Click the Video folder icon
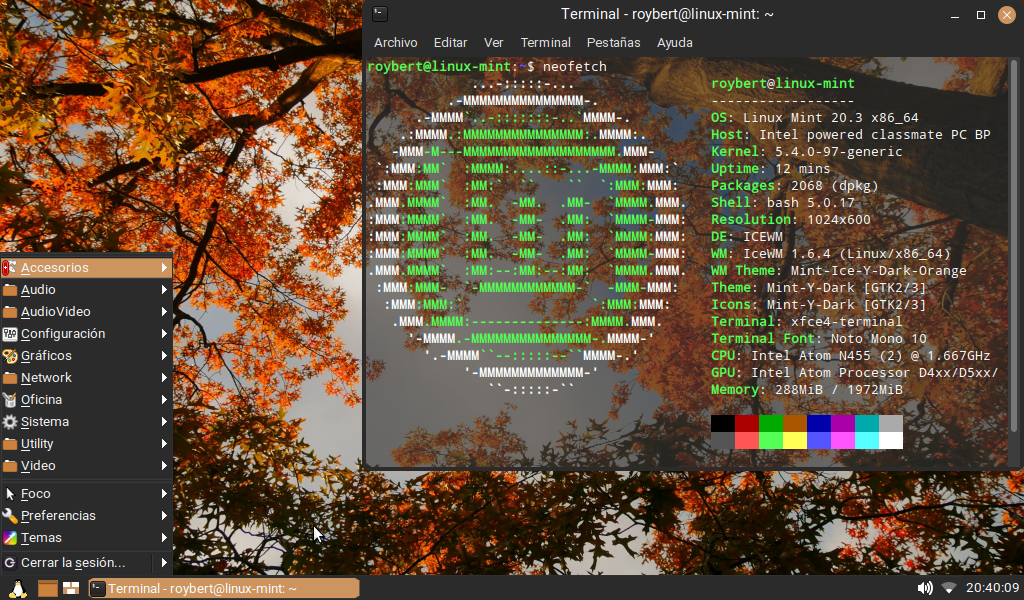This screenshot has width=1024, height=600. tap(10, 466)
